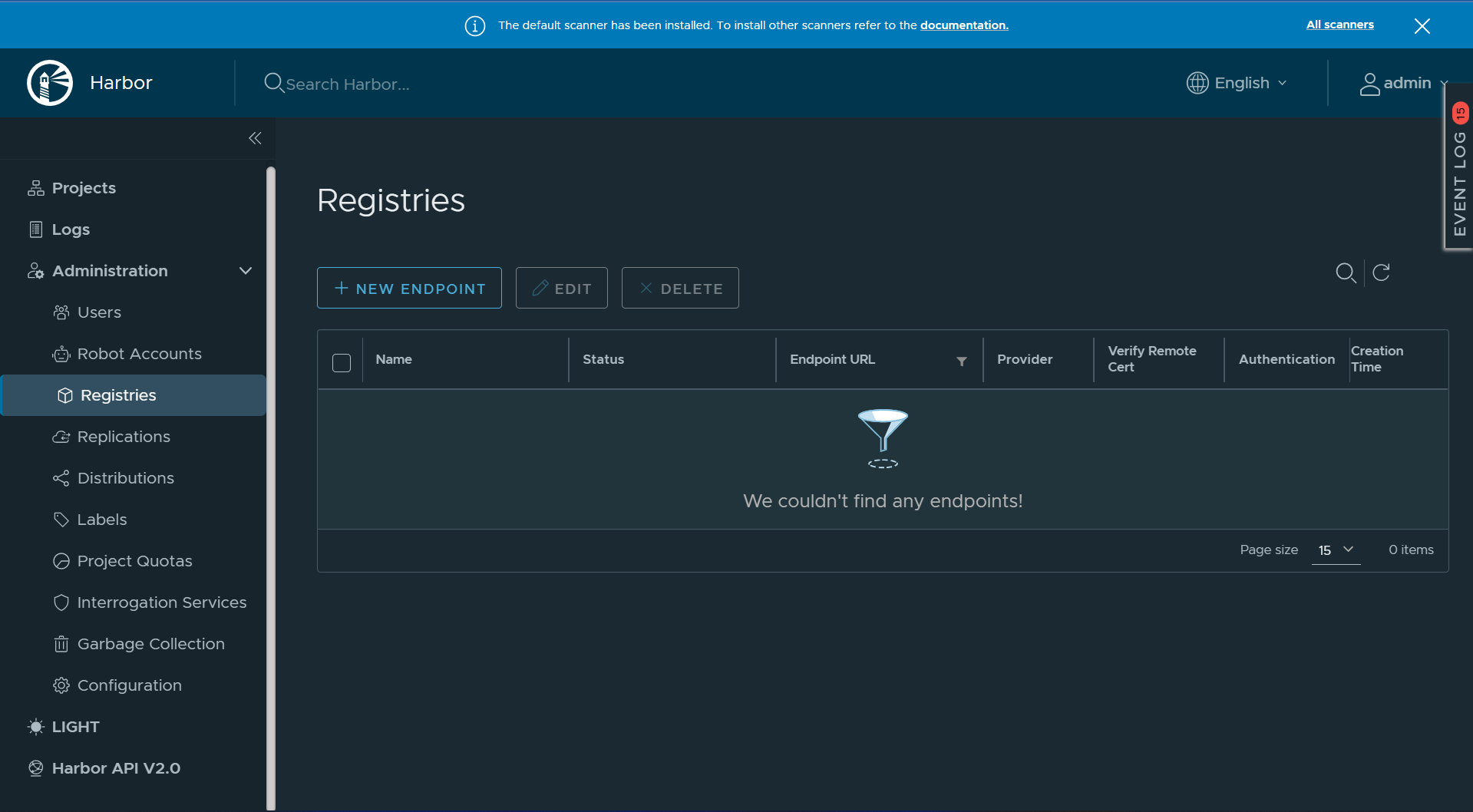Click the NEW ENDPOINT button

click(x=409, y=288)
